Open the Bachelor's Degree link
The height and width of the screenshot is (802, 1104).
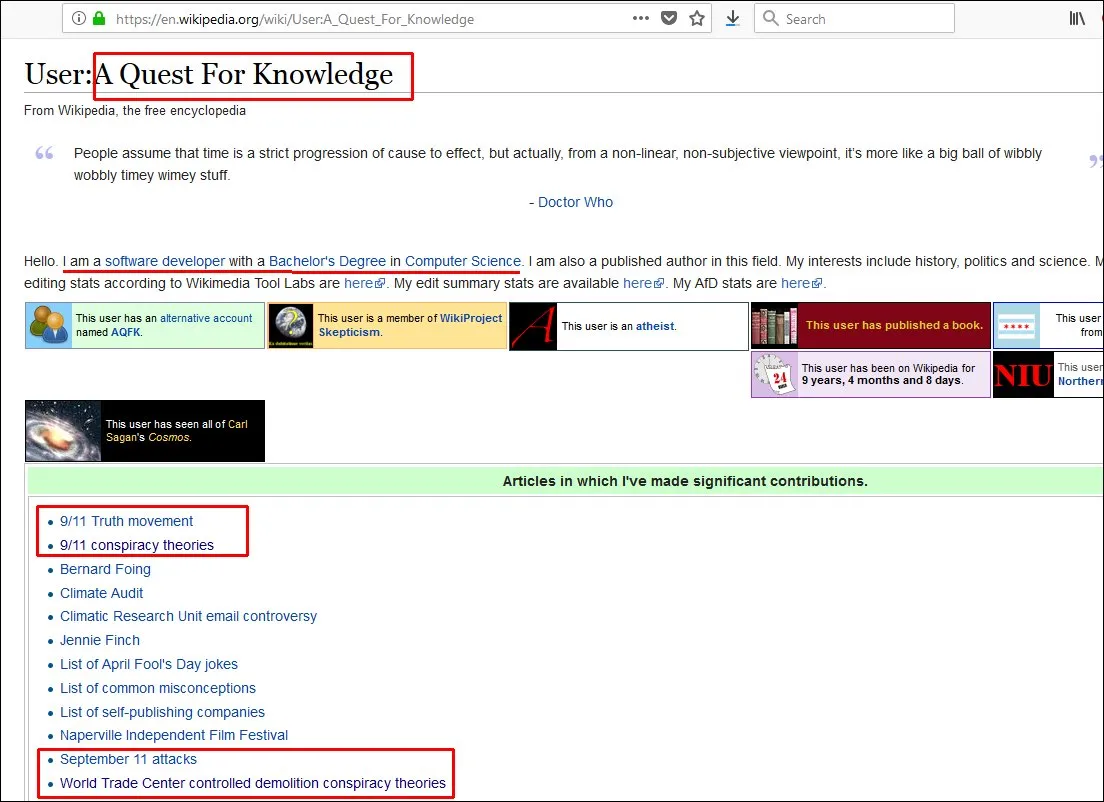pos(327,261)
